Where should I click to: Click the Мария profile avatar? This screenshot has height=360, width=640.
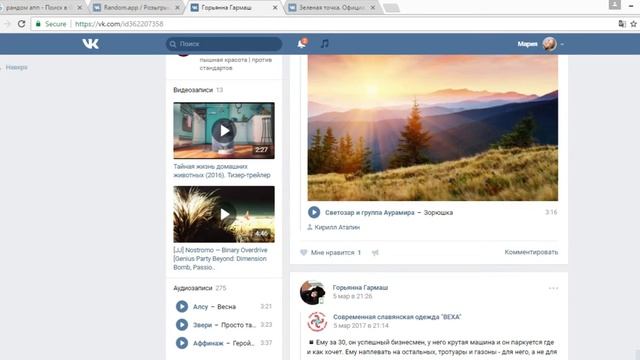(x=549, y=44)
